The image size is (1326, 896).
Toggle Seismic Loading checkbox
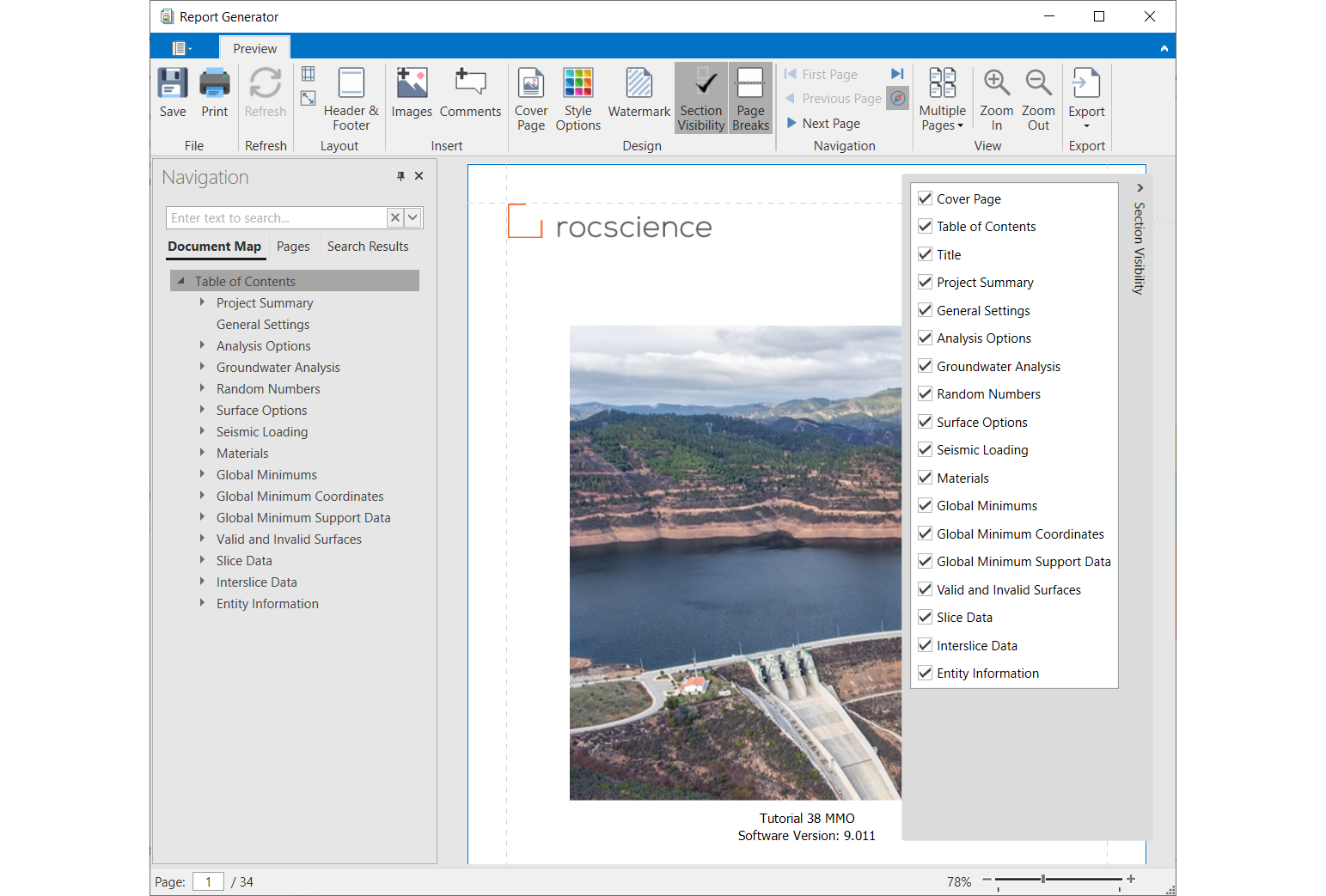926,449
